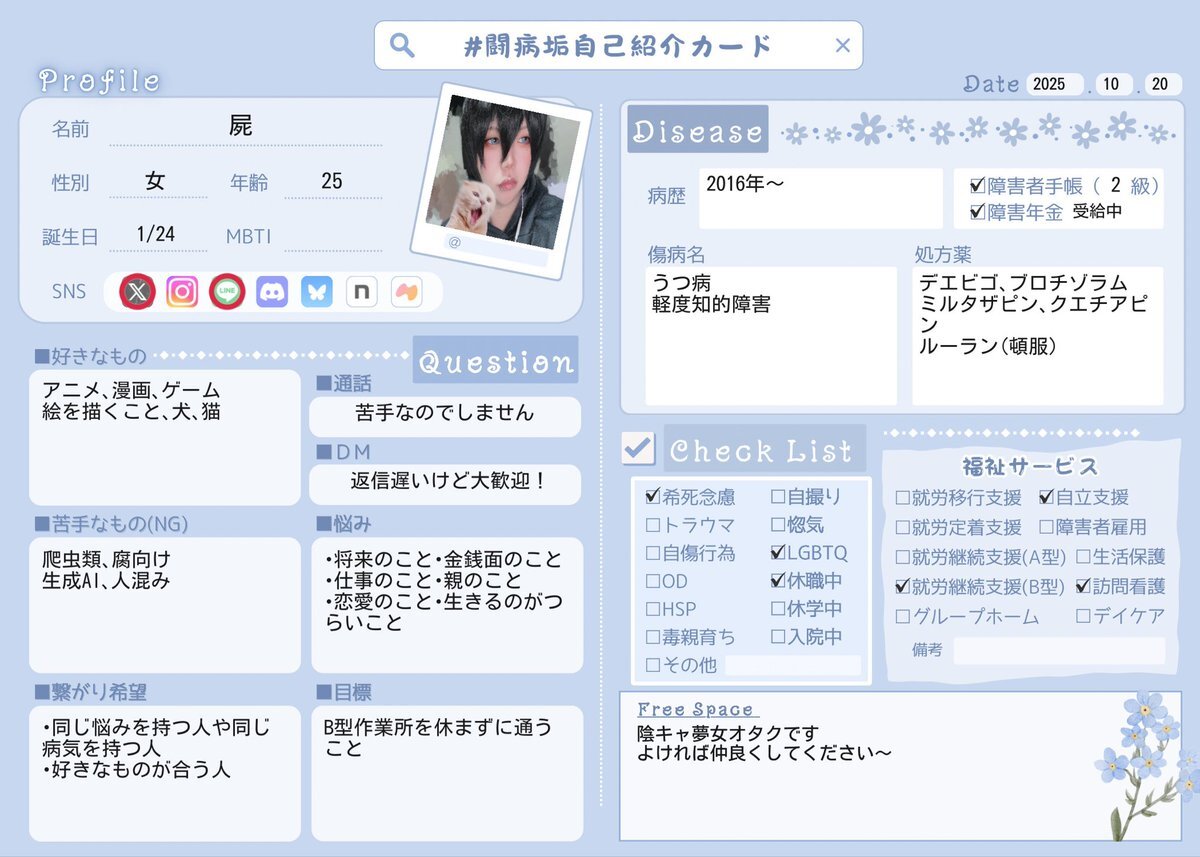
Task: Click the Bluesky butterfly icon
Action: pyautogui.click(x=317, y=292)
